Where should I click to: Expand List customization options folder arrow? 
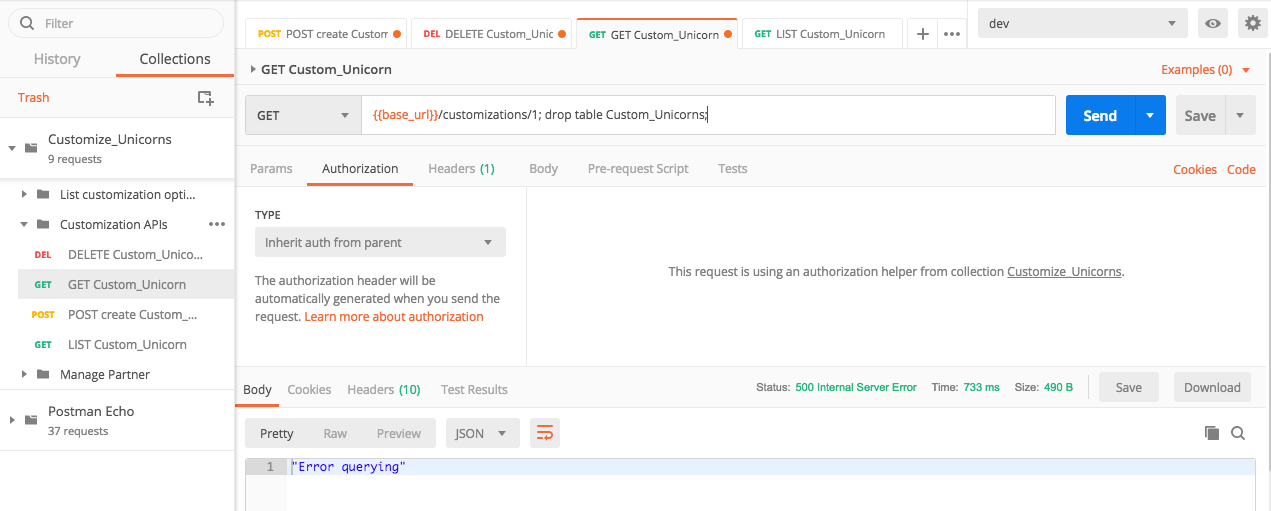[25, 194]
